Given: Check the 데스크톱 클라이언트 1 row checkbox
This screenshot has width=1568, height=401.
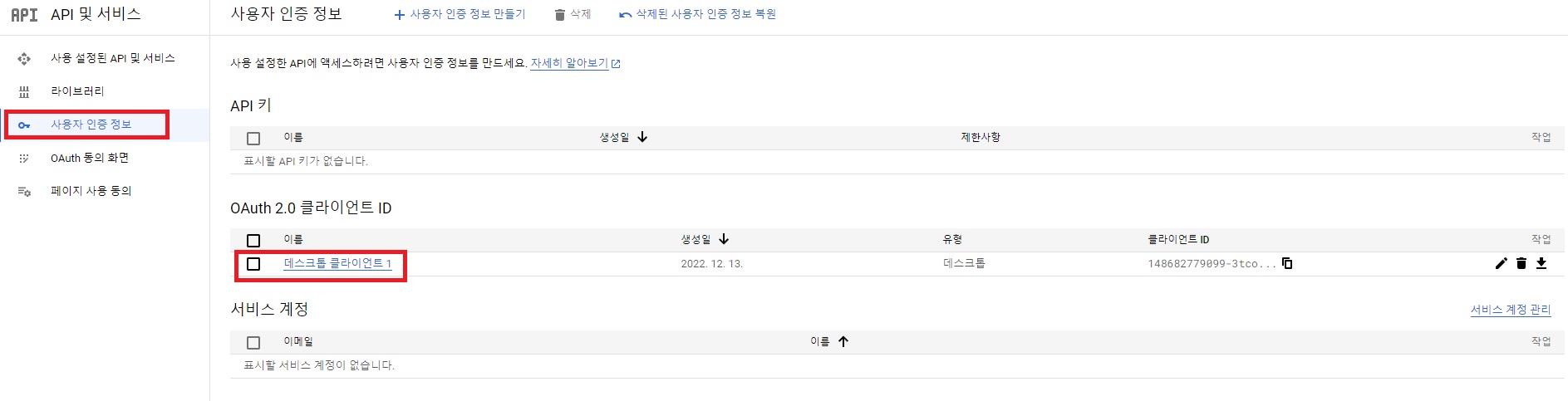Looking at the screenshot, I should coord(253,264).
